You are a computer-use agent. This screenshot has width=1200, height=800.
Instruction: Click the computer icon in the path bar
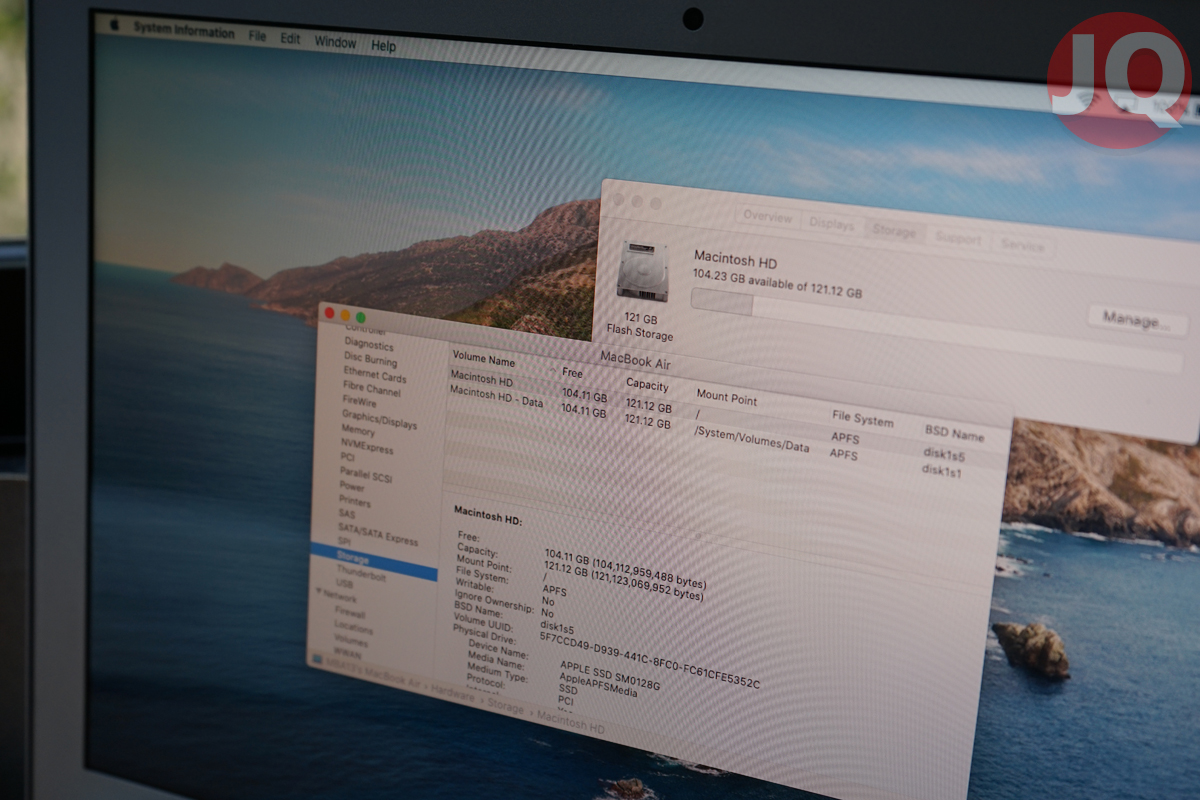(x=318, y=660)
